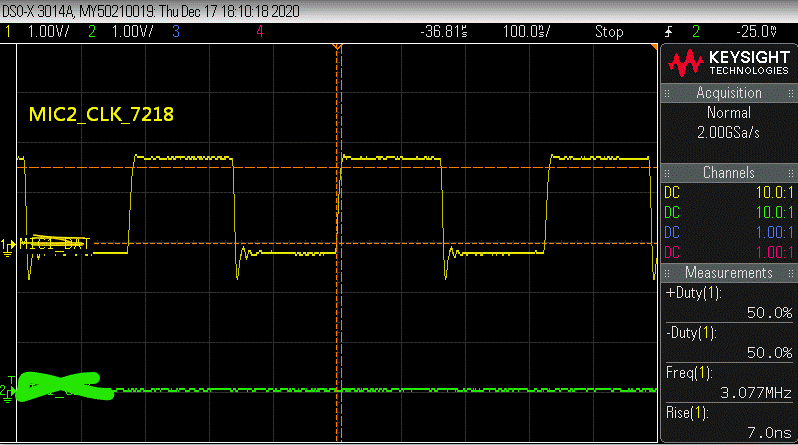The image size is (798, 445).
Task: Click the channel 2 ground reference marker
Action: pyautogui.click(x=7, y=391)
